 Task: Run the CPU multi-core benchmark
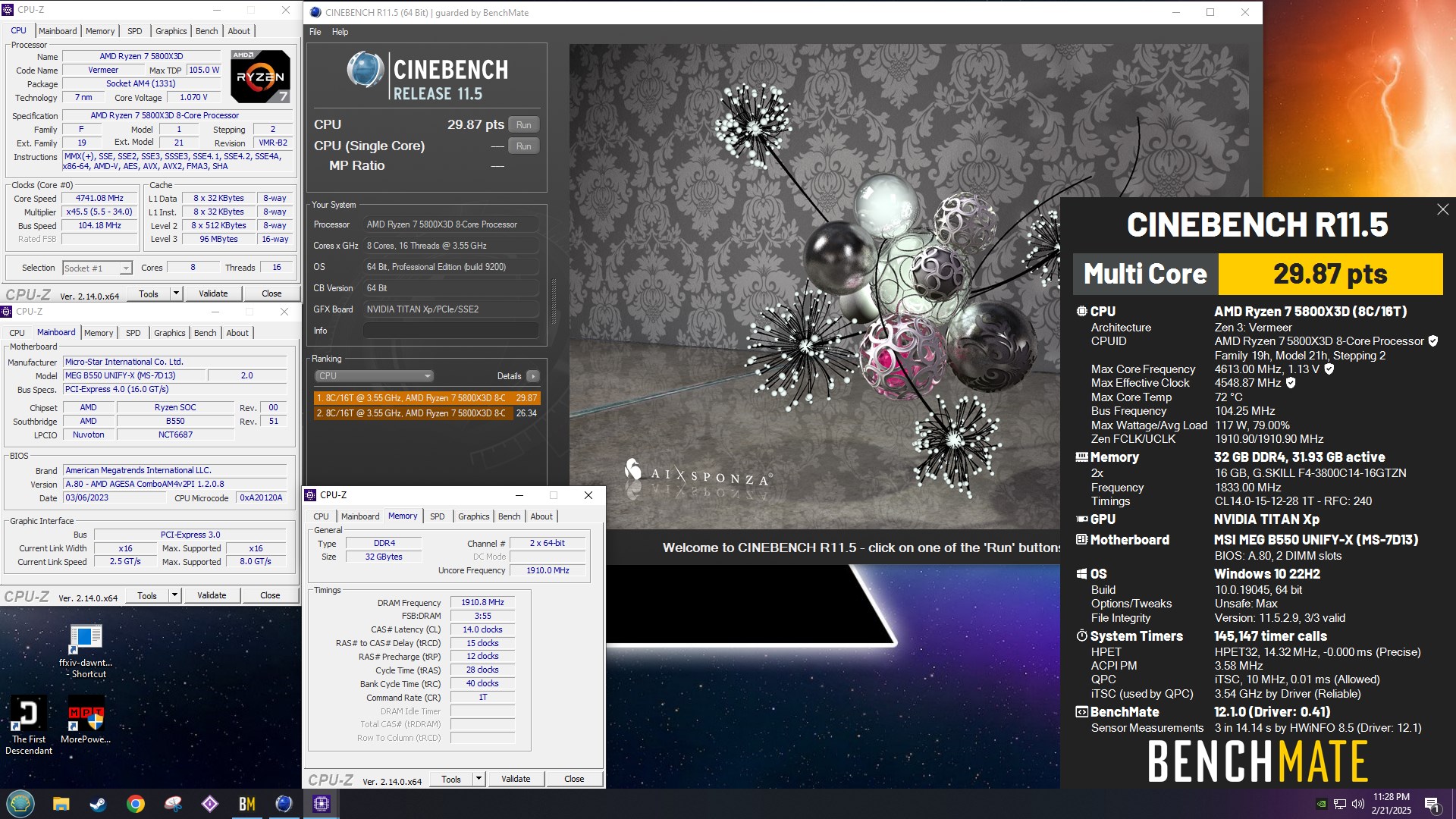pyautogui.click(x=524, y=125)
